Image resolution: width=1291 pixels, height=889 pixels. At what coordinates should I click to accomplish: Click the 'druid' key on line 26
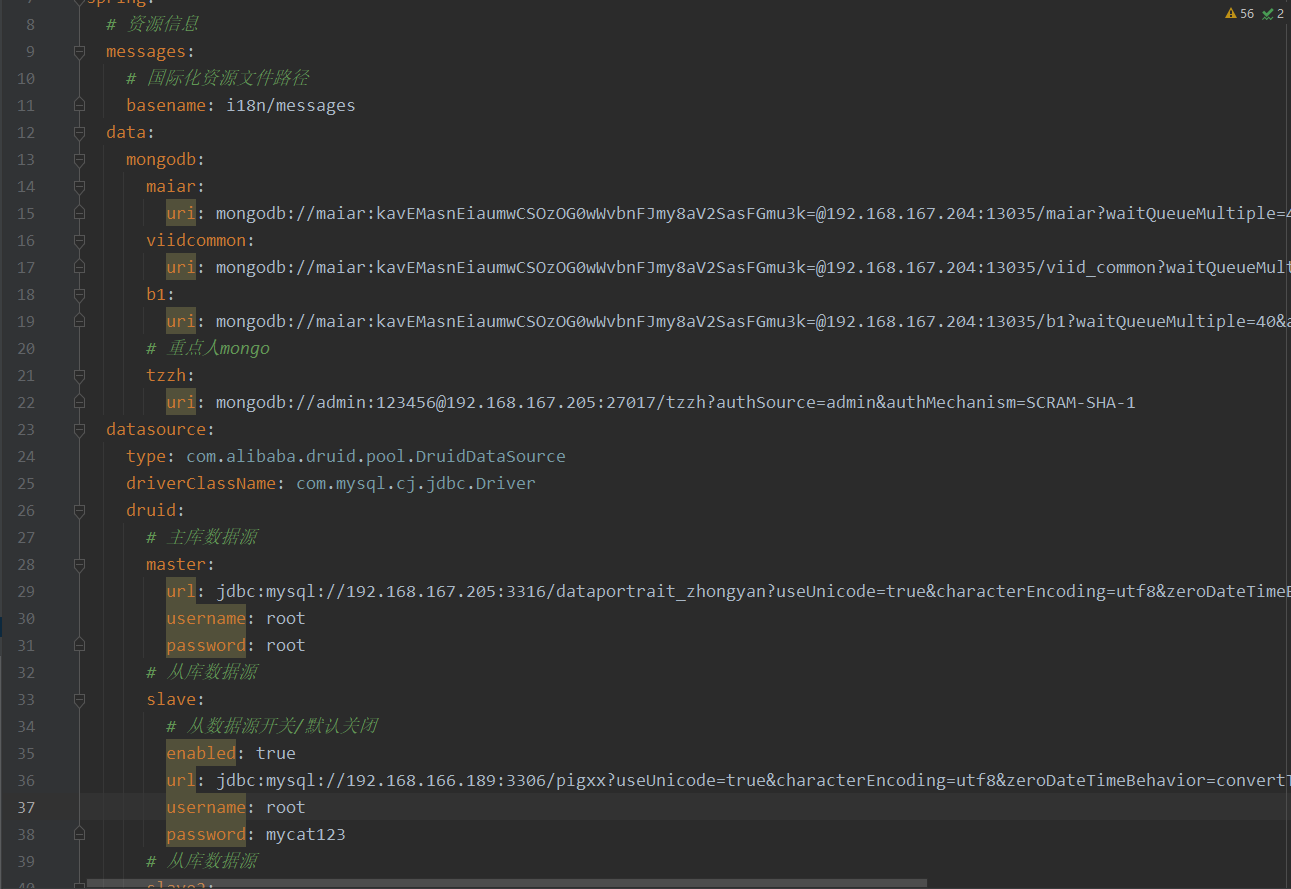151,511
